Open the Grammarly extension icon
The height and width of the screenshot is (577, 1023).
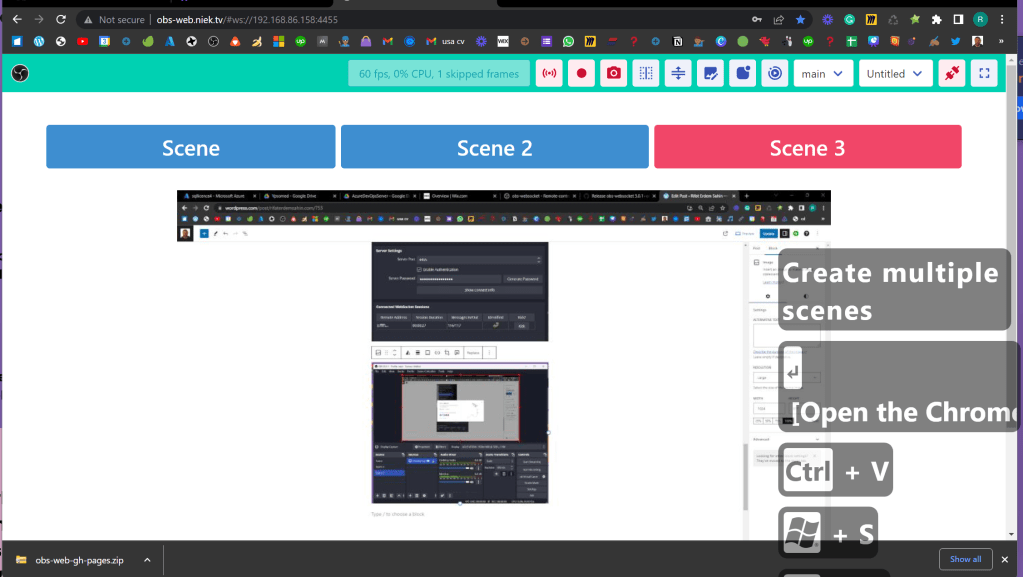[849, 20]
